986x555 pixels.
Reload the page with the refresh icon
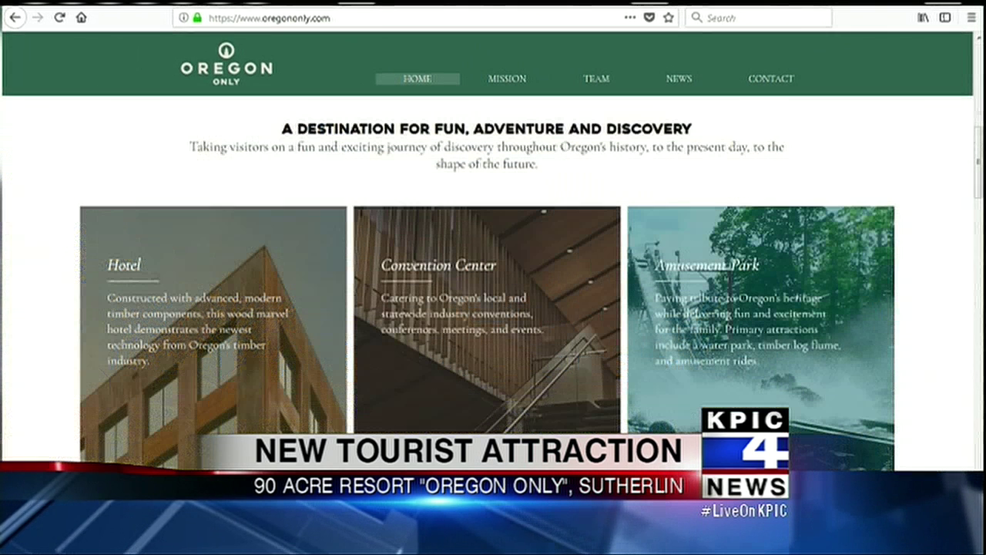(60, 18)
